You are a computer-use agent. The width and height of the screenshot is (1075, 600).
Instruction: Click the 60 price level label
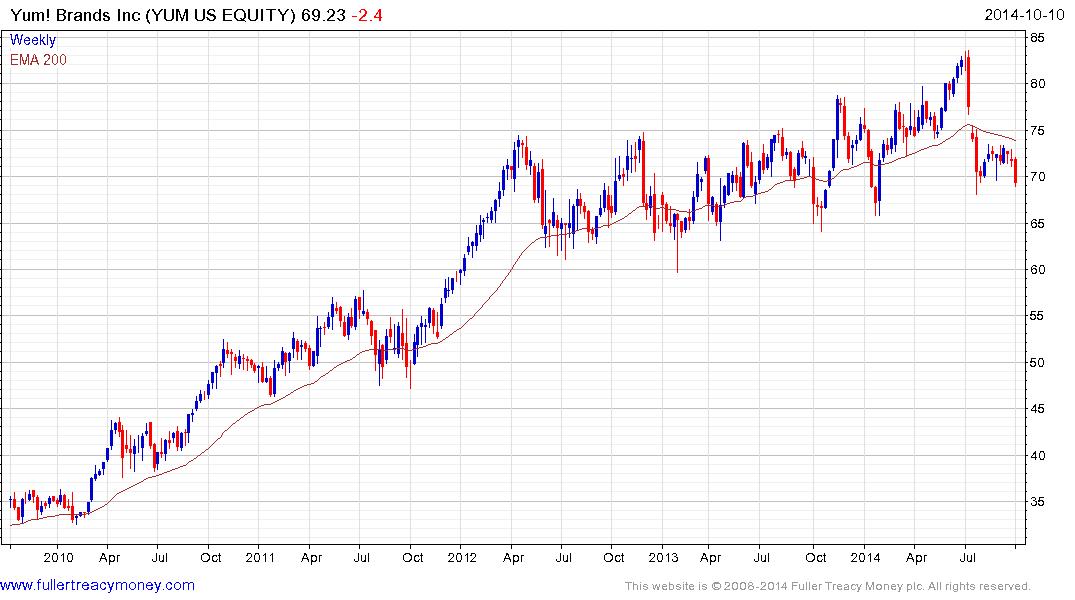point(1038,270)
